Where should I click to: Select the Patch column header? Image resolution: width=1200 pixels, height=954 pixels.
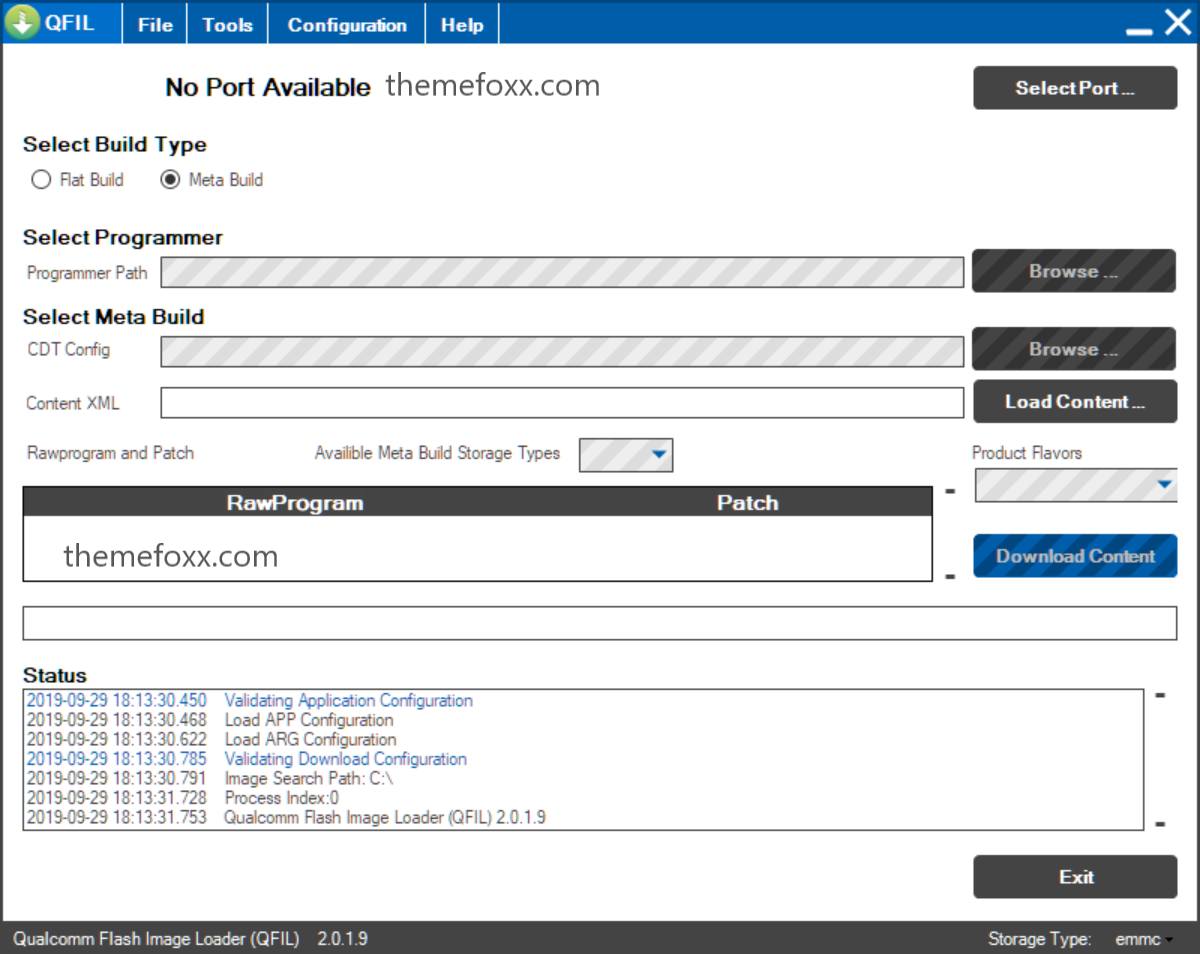coord(747,503)
